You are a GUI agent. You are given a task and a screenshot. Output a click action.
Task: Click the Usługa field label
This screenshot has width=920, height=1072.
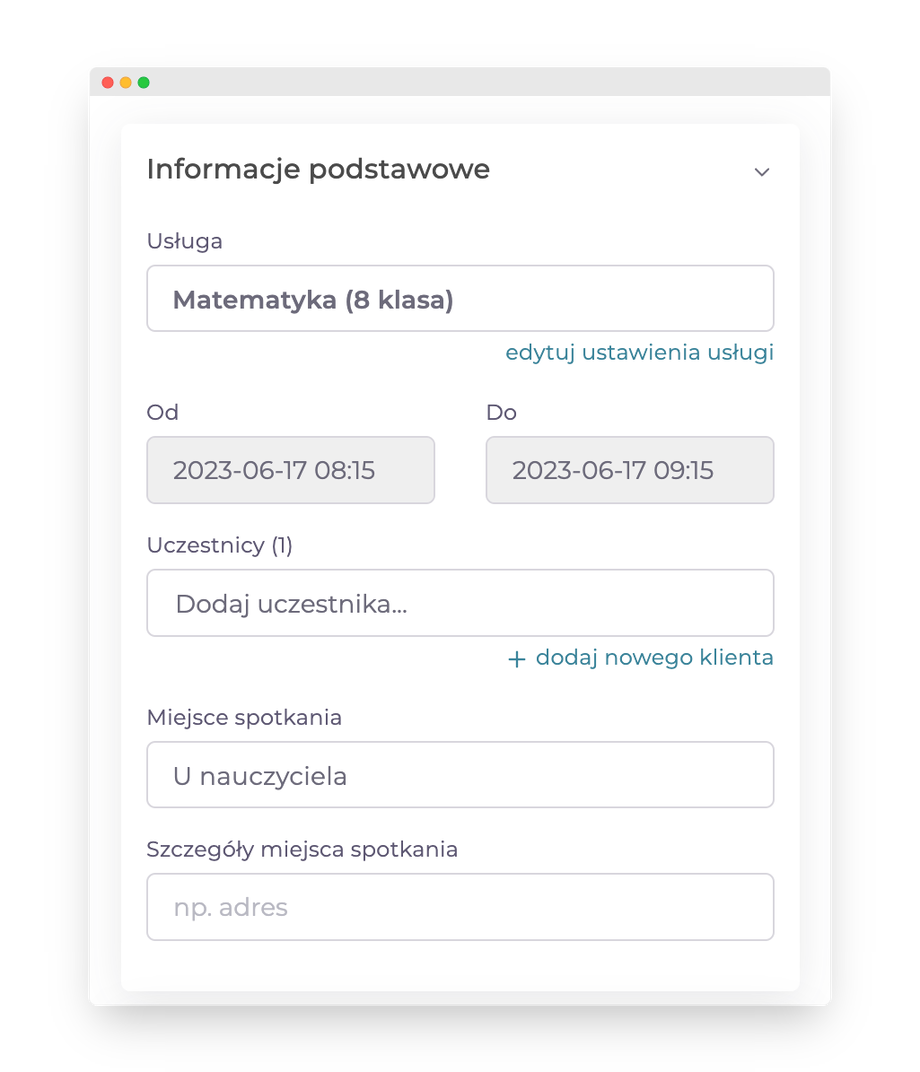tap(184, 241)
